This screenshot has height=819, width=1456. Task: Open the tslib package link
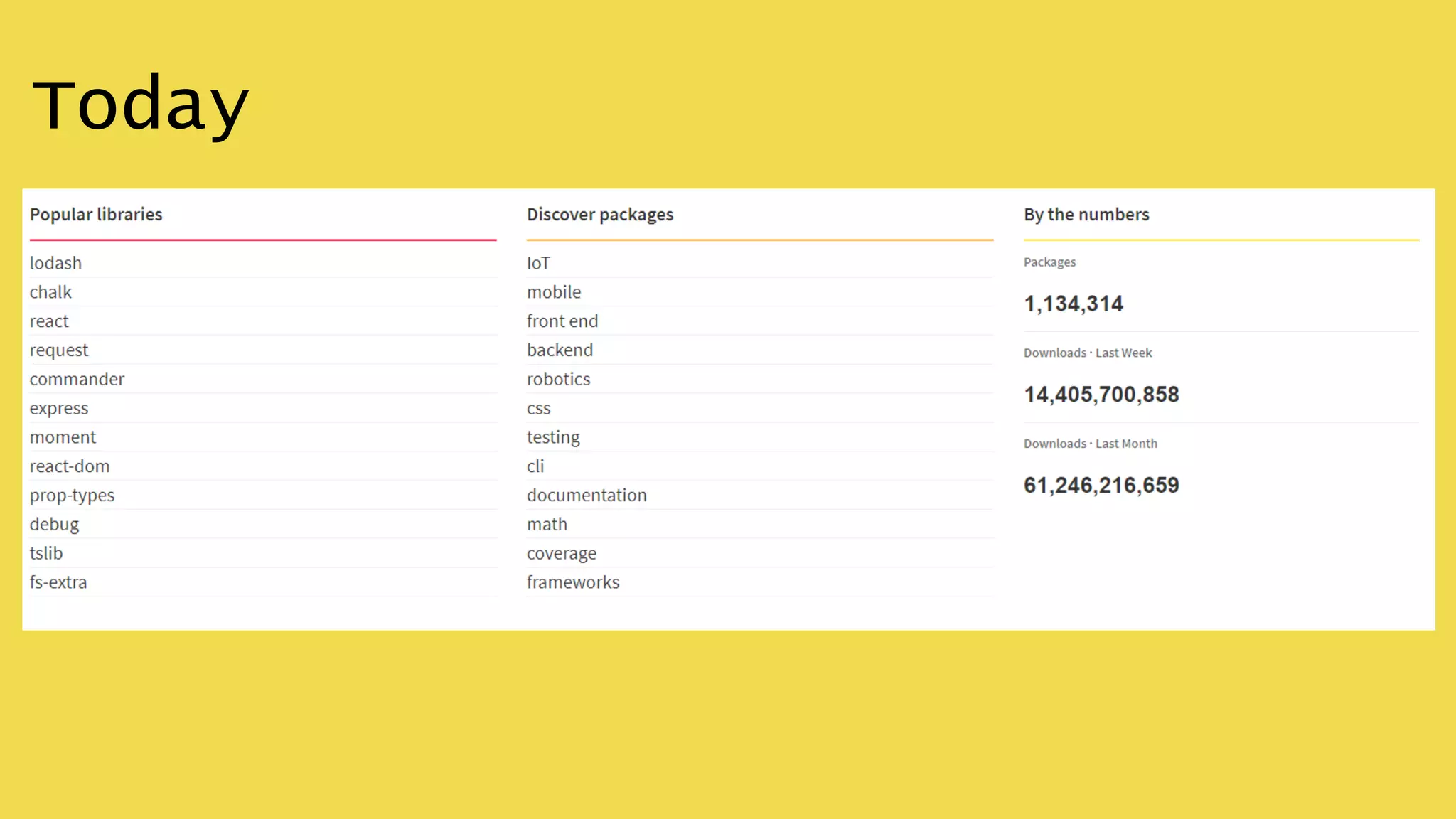click(46, 553)
